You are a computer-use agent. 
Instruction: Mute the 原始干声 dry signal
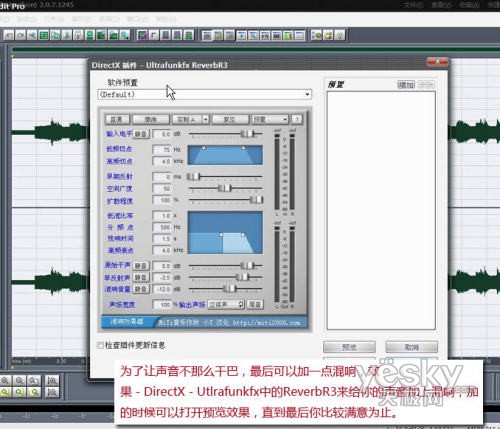(141, 266)
